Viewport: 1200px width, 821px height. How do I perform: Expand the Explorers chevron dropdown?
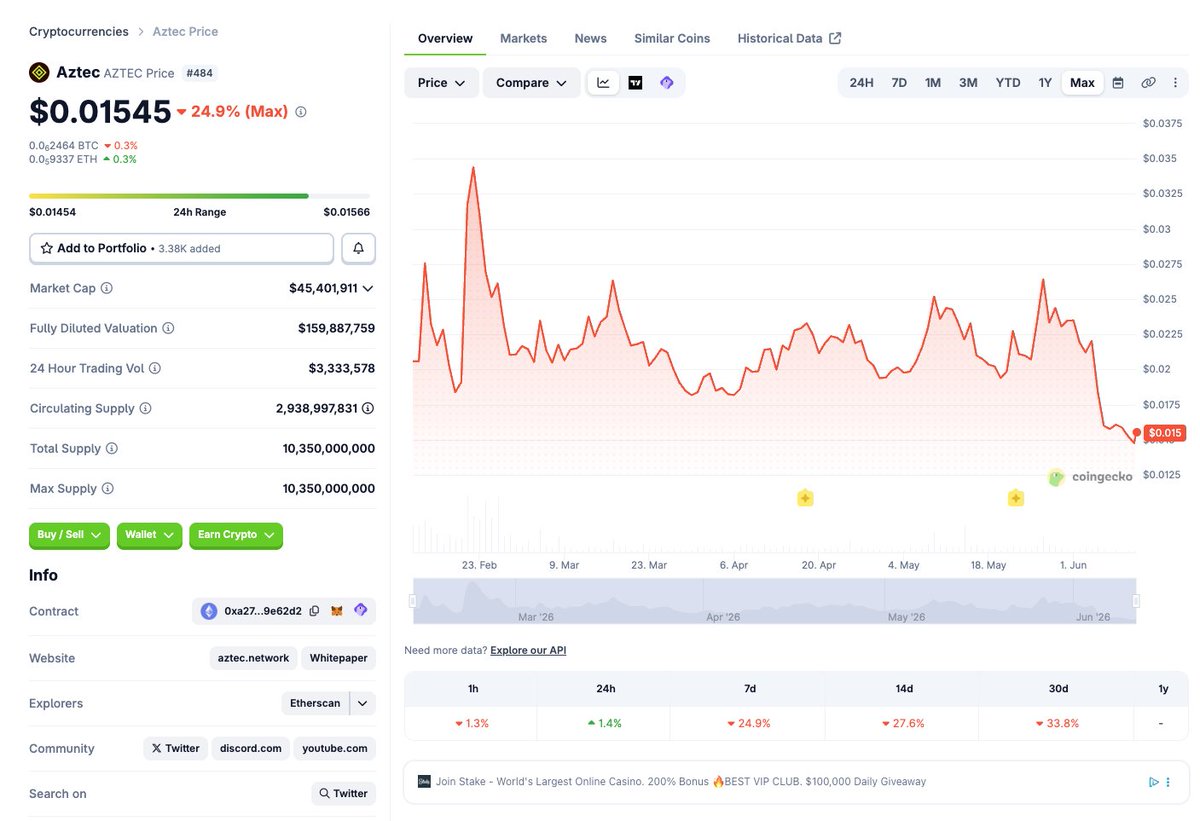363,703
